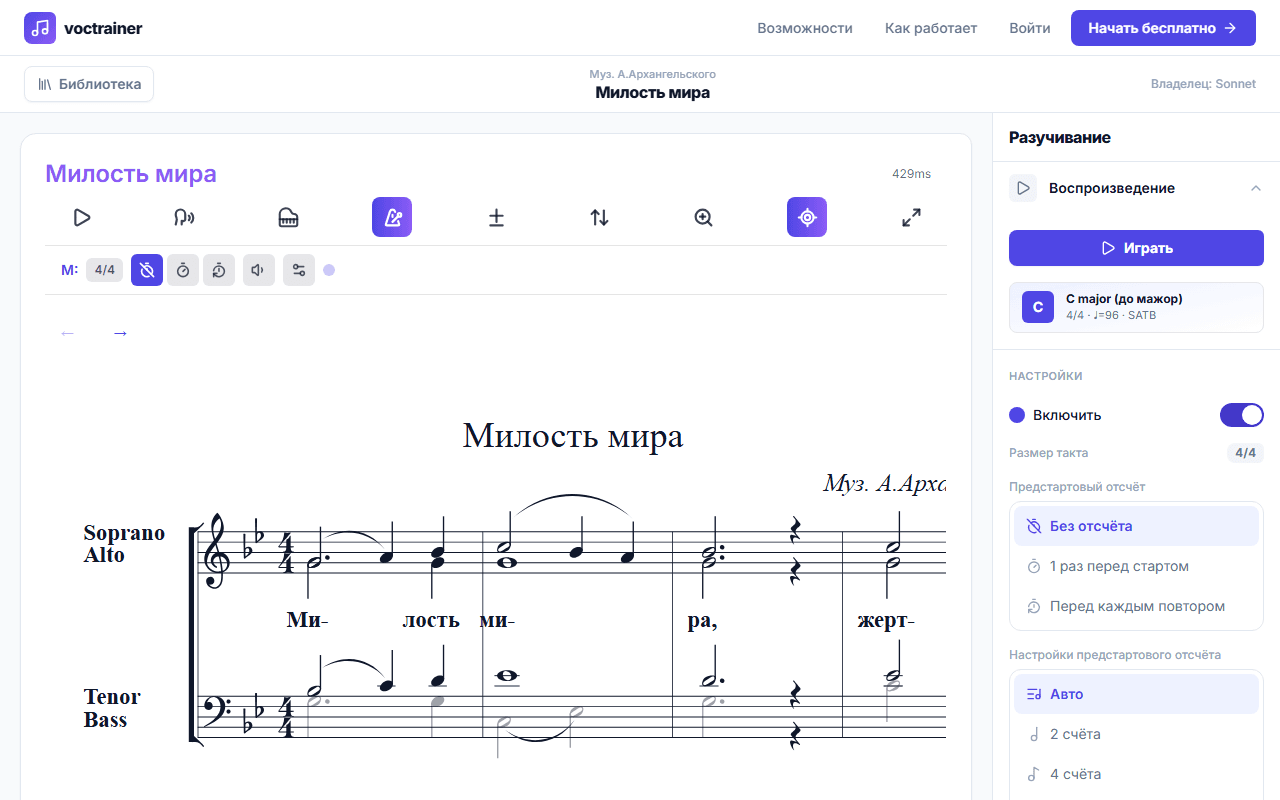This screenshot has width=1280, height=800.
Task: Click the 4/4 meter badge in the metronome bar
Action: click(104, 270)
